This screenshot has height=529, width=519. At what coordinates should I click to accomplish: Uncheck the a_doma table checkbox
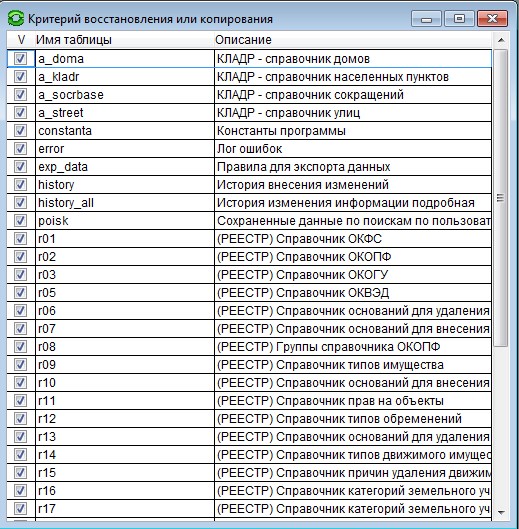[20, 59]
